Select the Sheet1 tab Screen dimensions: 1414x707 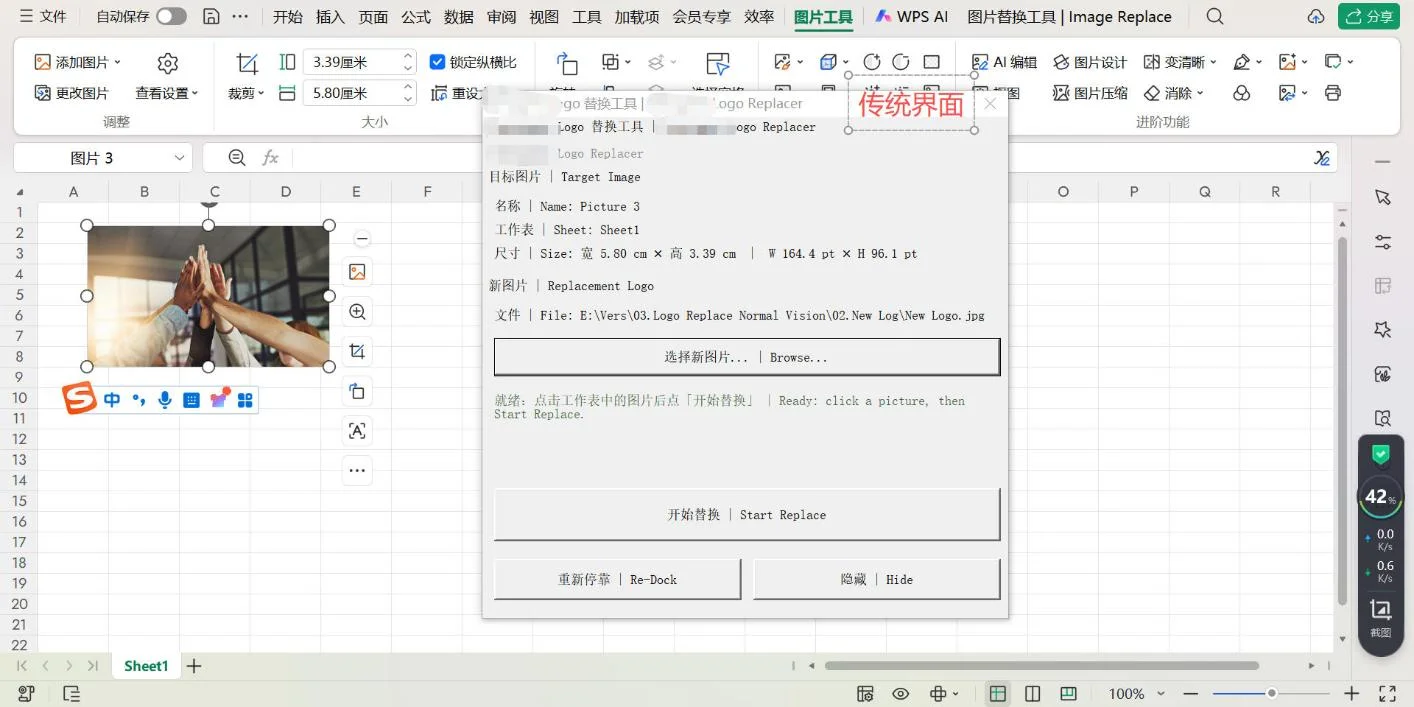point(146,666)
